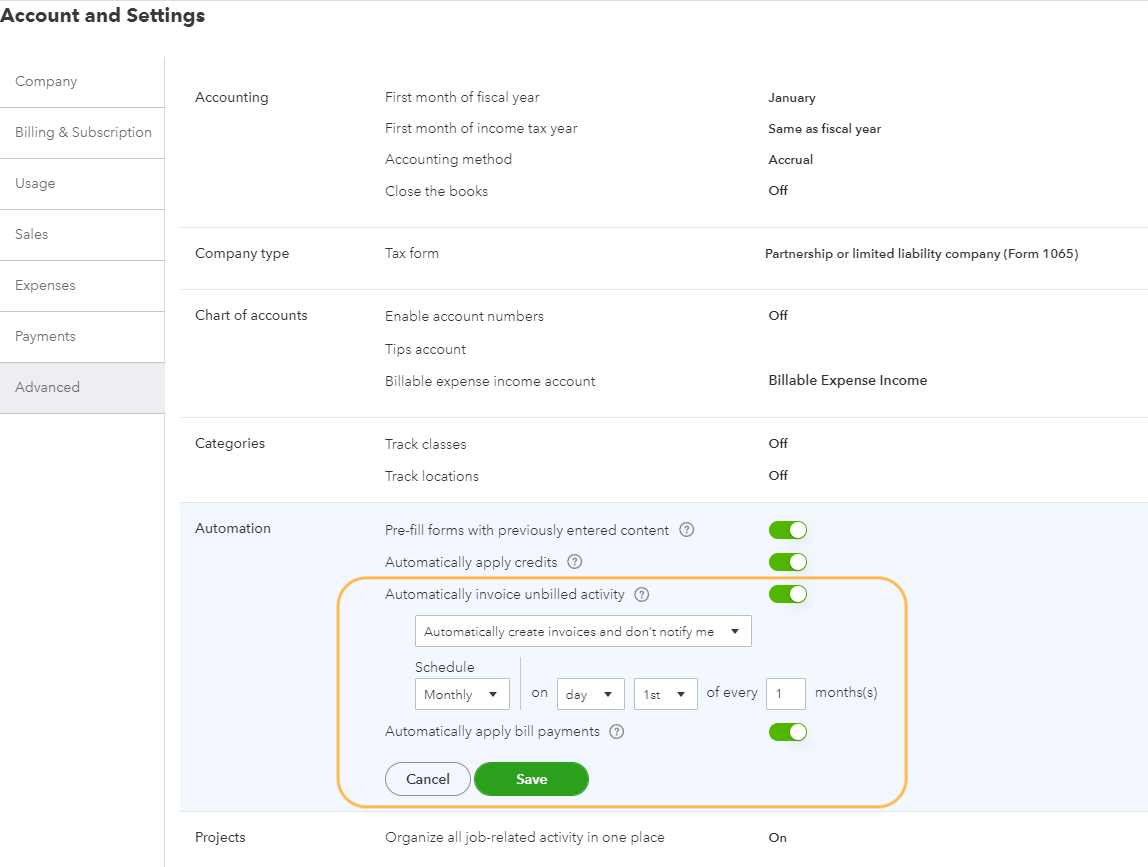Turn off Automatically invoice unbilled activity
Screen dimensions: 1148x867
pyautogui.click(x=787, y=593)
